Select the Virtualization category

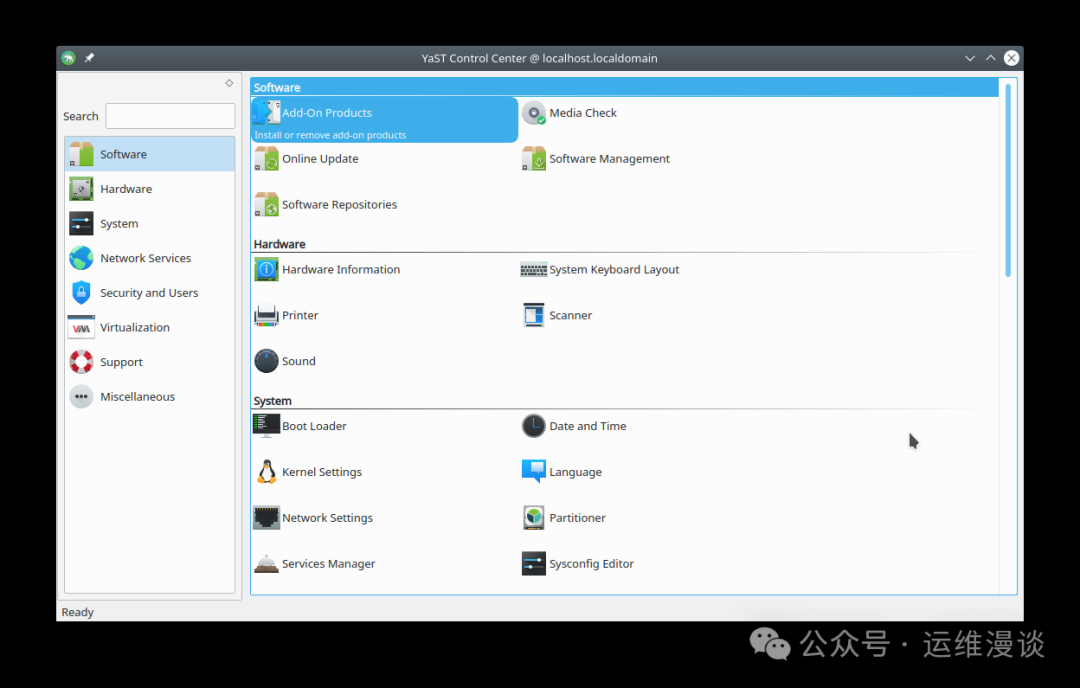pos(149,327)
